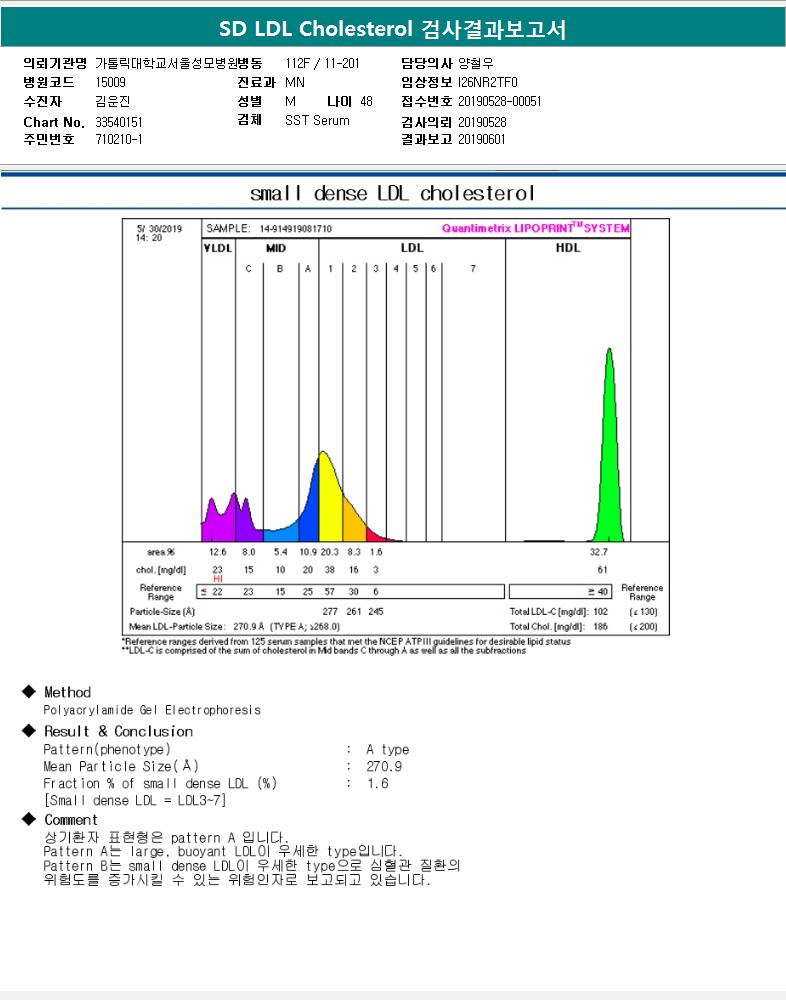The height and width of the screenshot is (1000, 786).
Task: Select the SD LDL Cholesterol report title
Action: (x=393, y=29)
